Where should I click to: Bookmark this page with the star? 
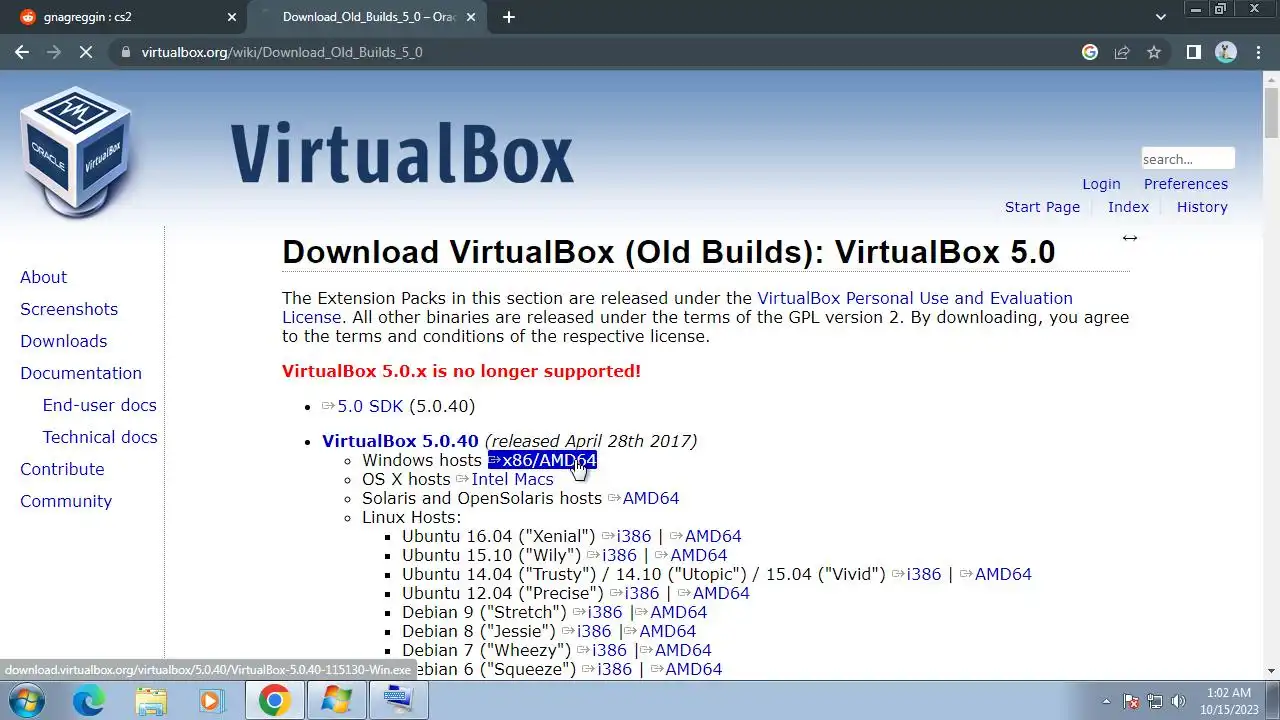tap(1154, 52)
